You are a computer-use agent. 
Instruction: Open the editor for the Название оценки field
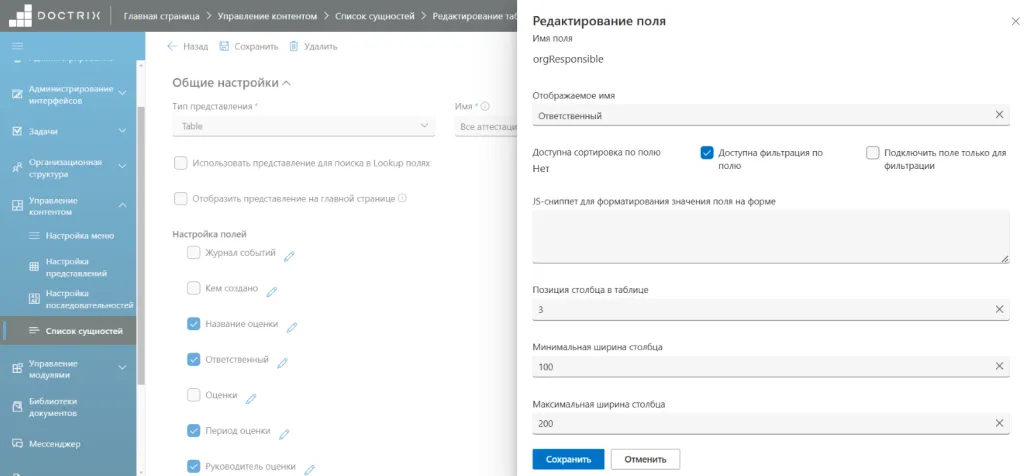click(x=292, y=327)
